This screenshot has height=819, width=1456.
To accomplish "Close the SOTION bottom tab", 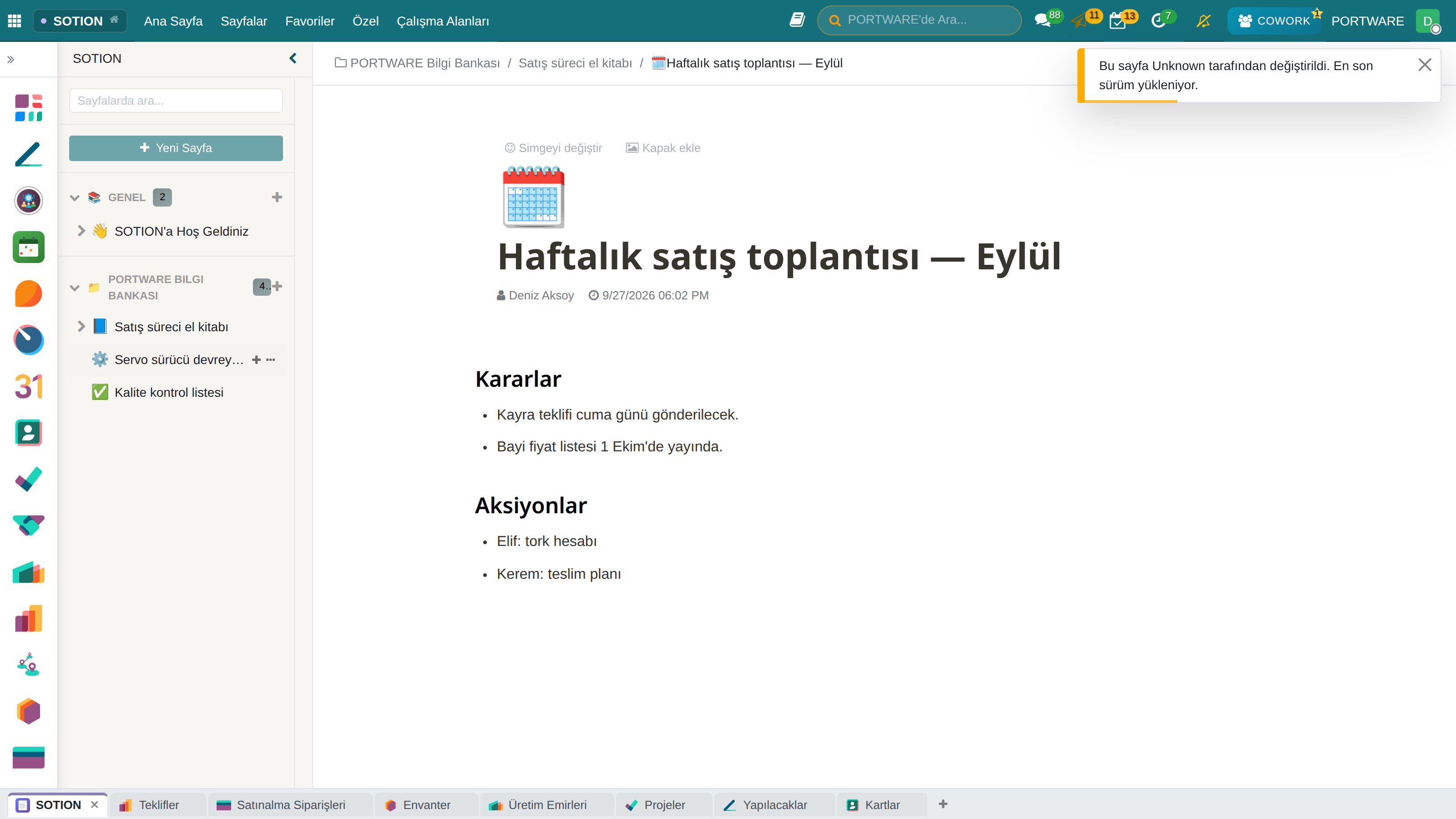I will click(x=94, y=805).
